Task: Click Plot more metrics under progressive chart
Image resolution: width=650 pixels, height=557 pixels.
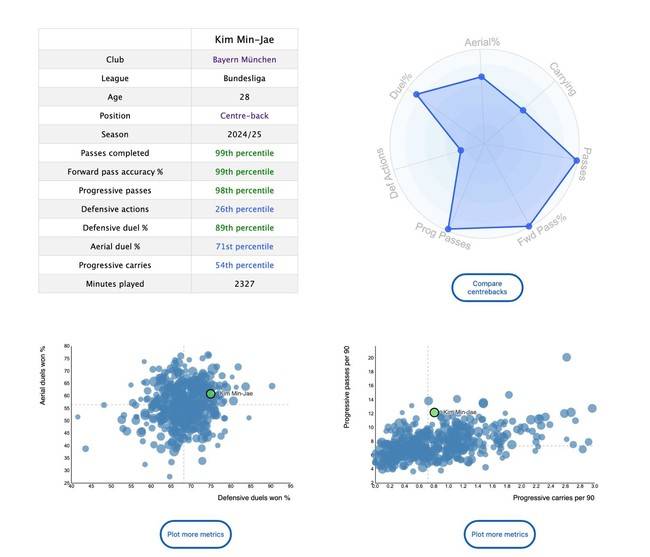Action: (x=499, y=534)
